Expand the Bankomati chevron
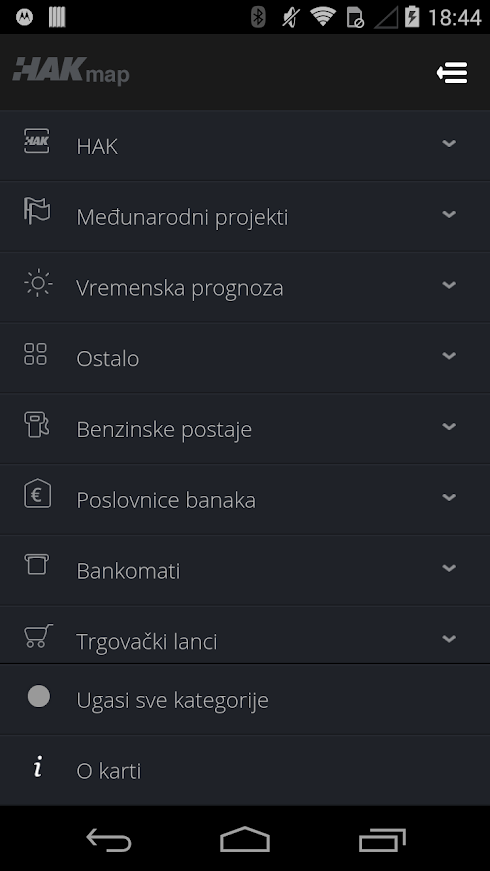Image resolution: width=490 pixels, height=871 pixels. (x=449, y=568)
